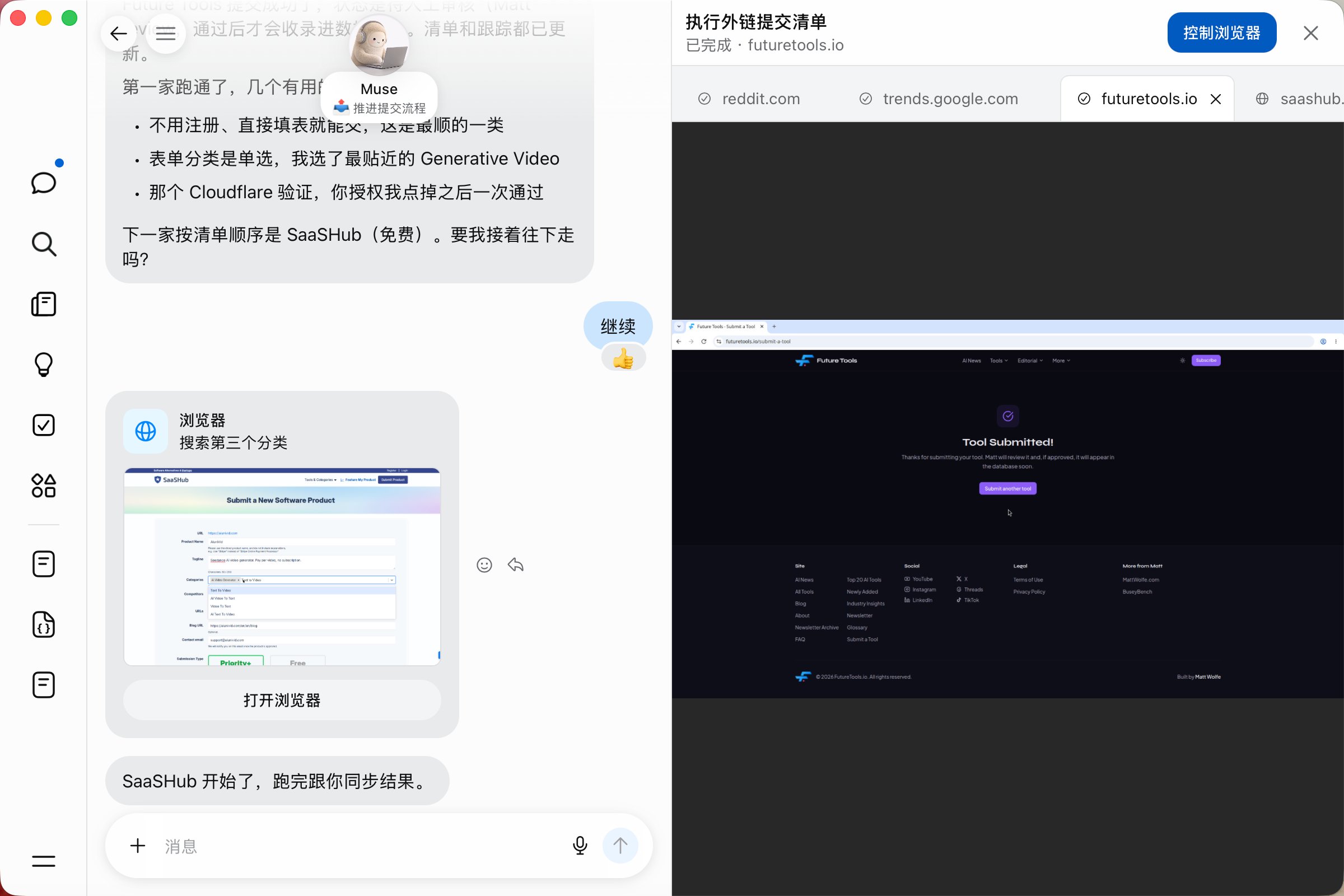Expand the More dropdown in nav
The width and height of the screenshot is (1344, 896).
click(x=1061, y=361)
